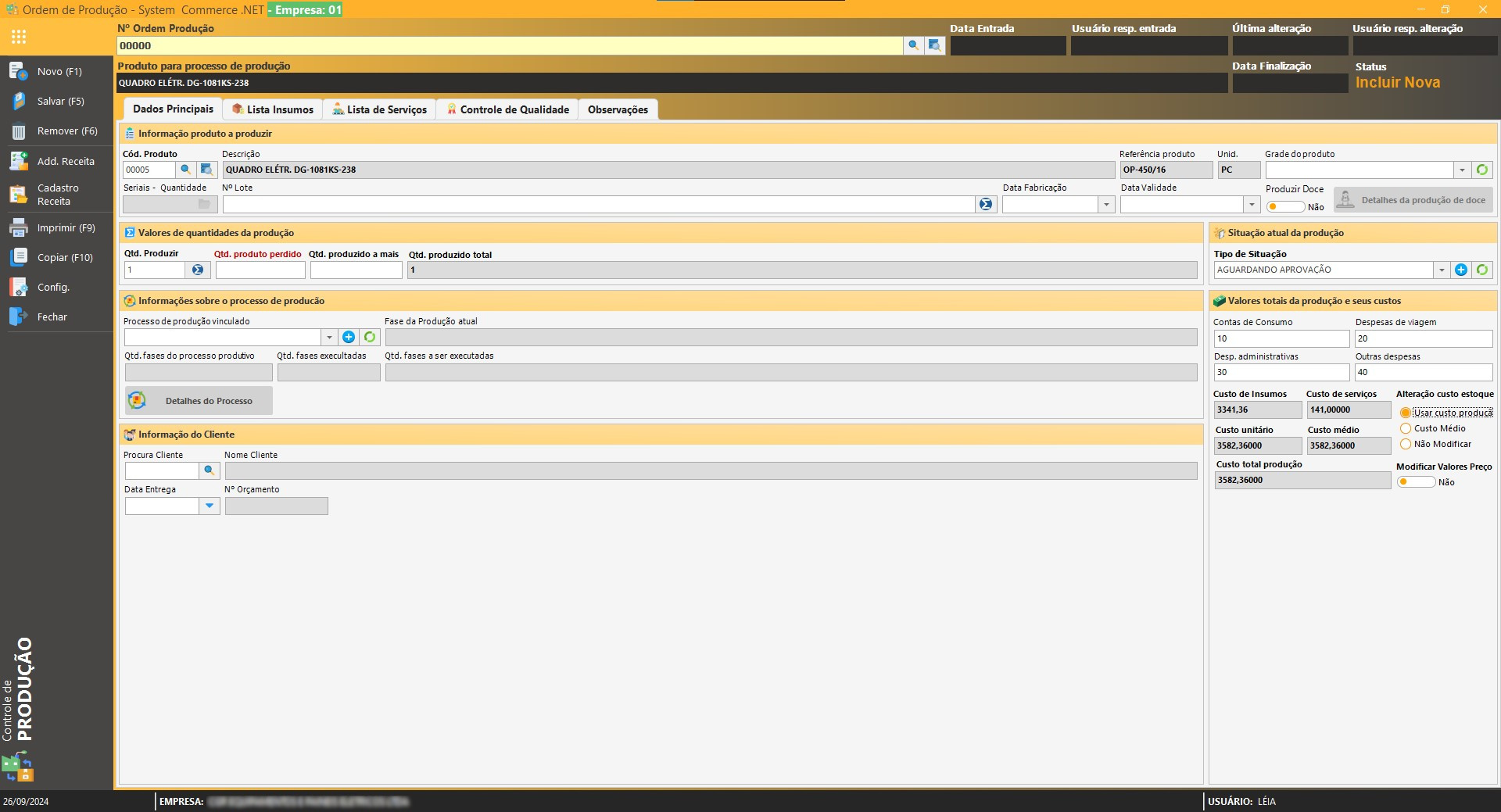Open the Controle de Qualidade tab
Image resolution: width=1501 pixels, height=812 pixels.
507,109
